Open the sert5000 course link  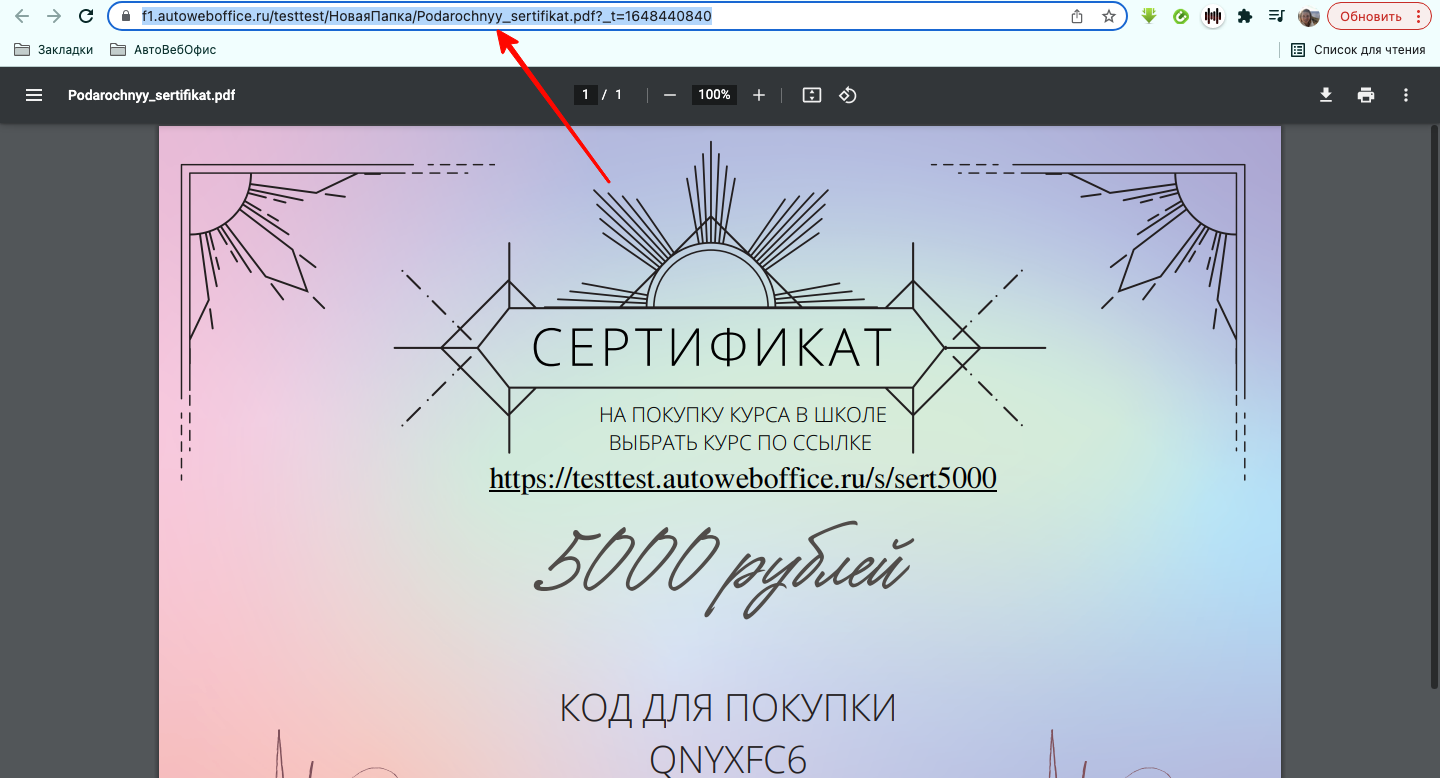[x=742, y=479]
